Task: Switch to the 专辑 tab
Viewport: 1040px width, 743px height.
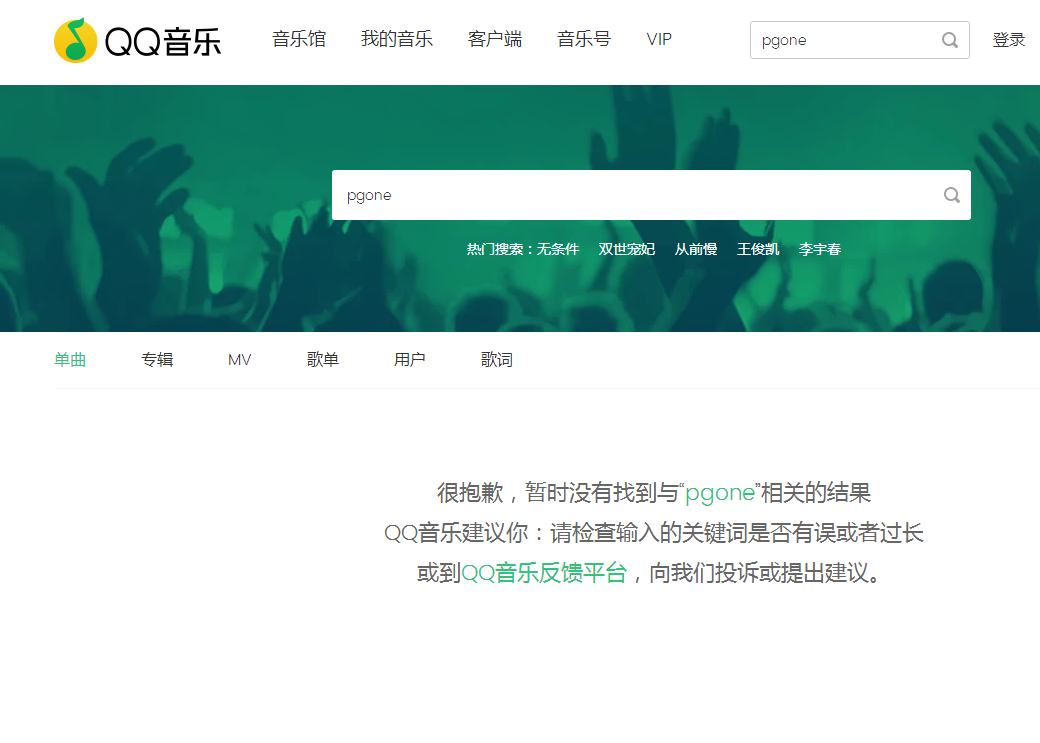Action: coord(157,359)
